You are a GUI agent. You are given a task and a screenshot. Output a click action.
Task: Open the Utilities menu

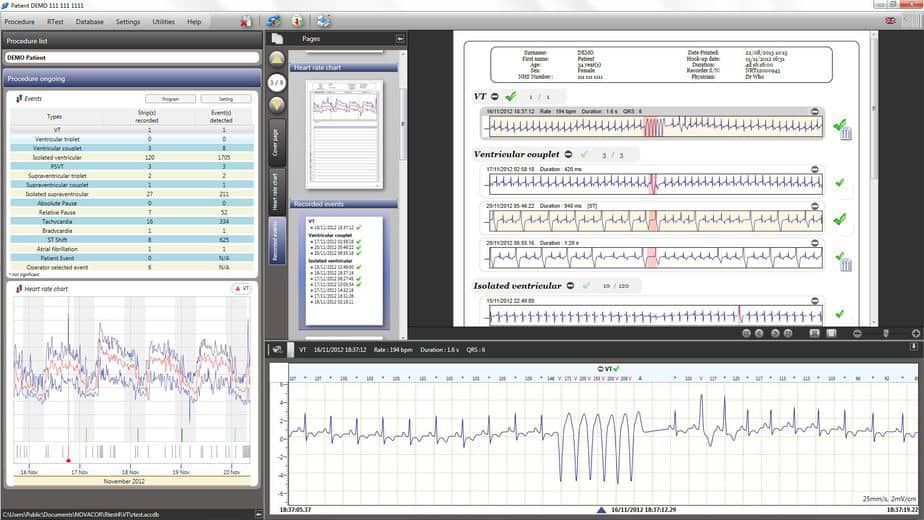163,21
